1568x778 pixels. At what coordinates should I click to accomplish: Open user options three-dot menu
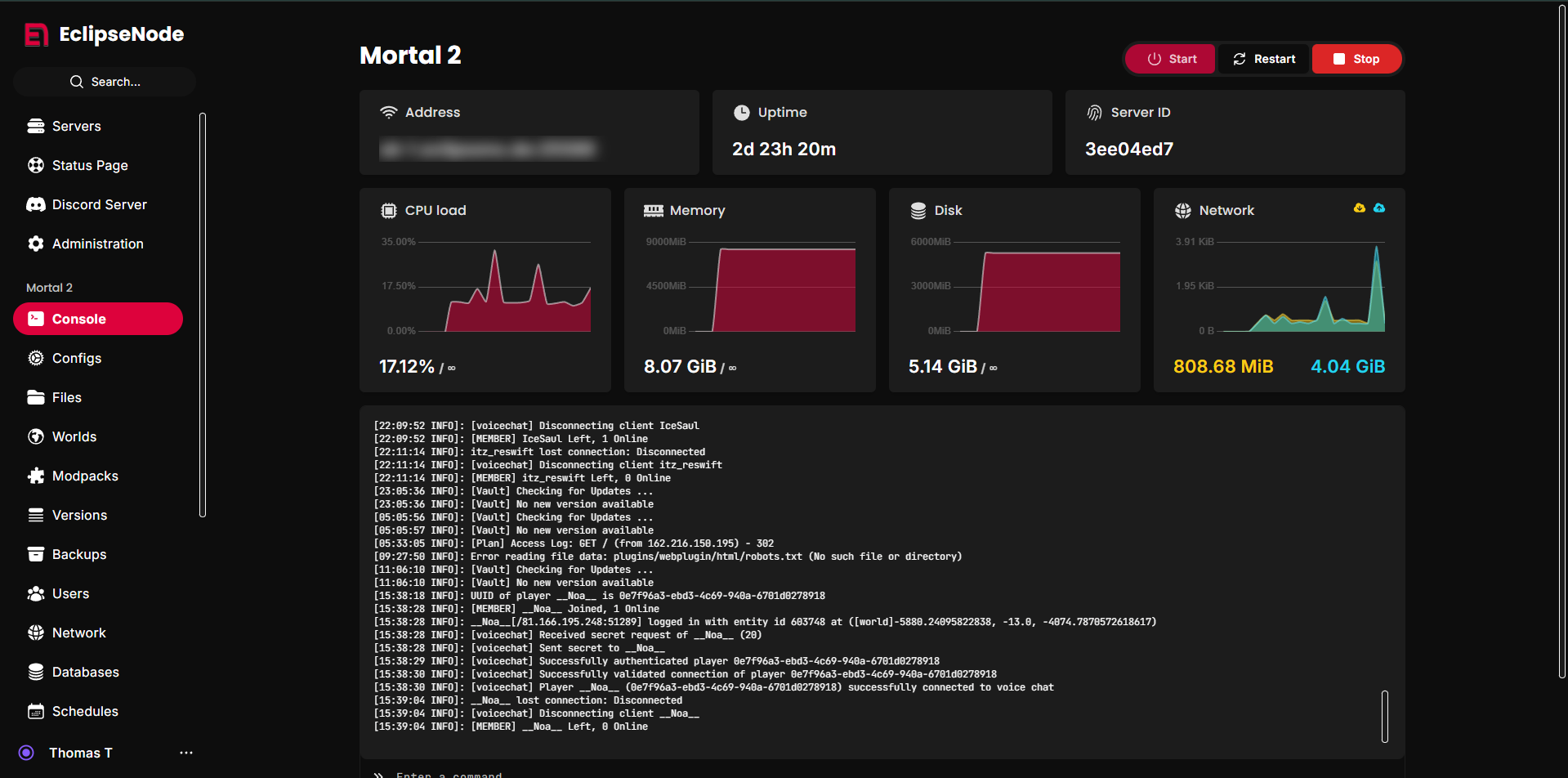pos(186,753)
